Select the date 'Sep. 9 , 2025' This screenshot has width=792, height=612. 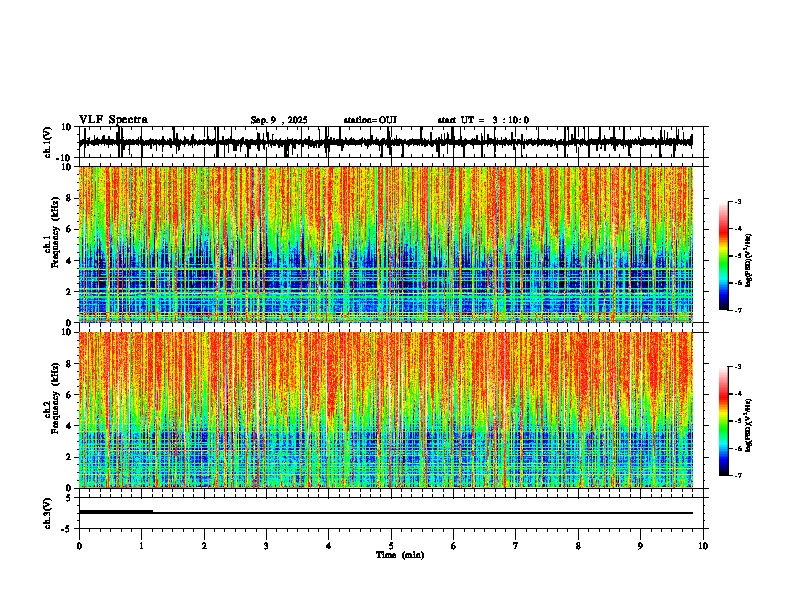click(279, 120)
